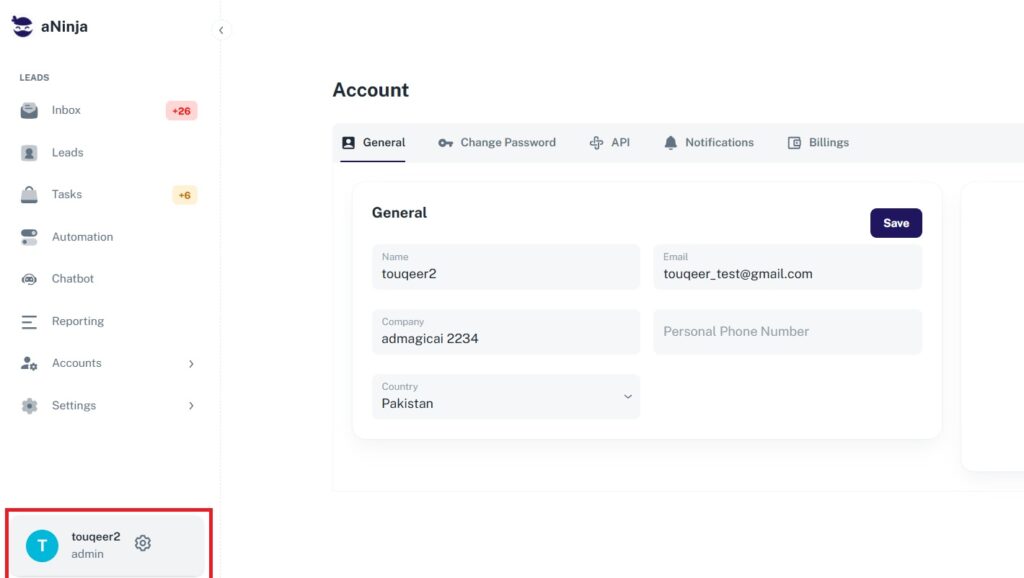
Task: Open Tasks from sidebar bag icon
Action: (x=30, y=195)
